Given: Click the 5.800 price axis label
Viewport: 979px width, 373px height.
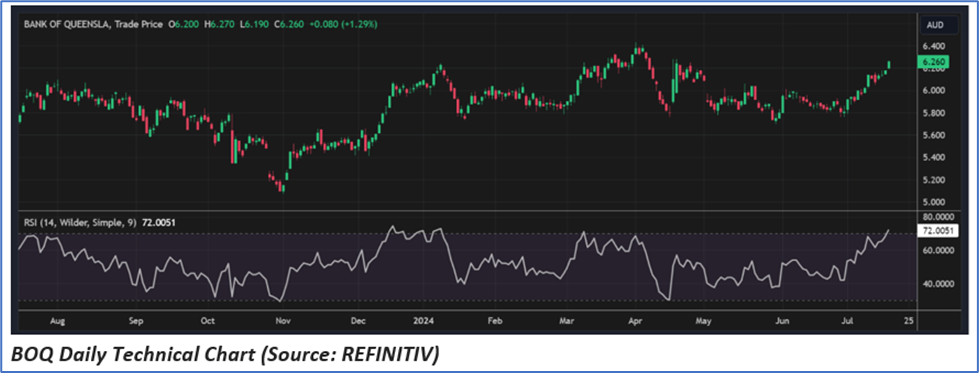Looking at the screenshot, I should point(935,113).
